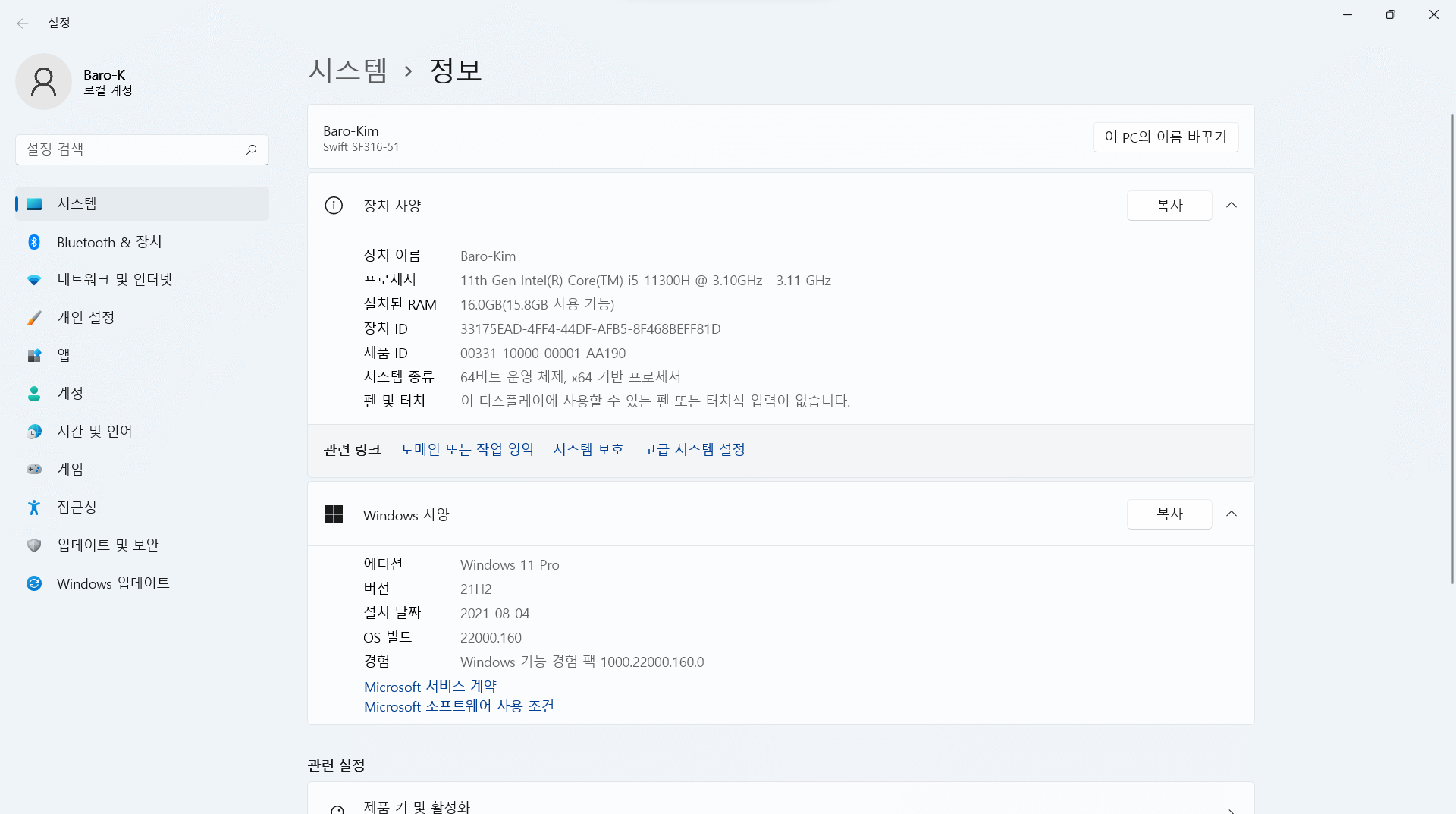Minimize the 설정 window
Screen dimensions: 1456x814
tap(1348, 14)
